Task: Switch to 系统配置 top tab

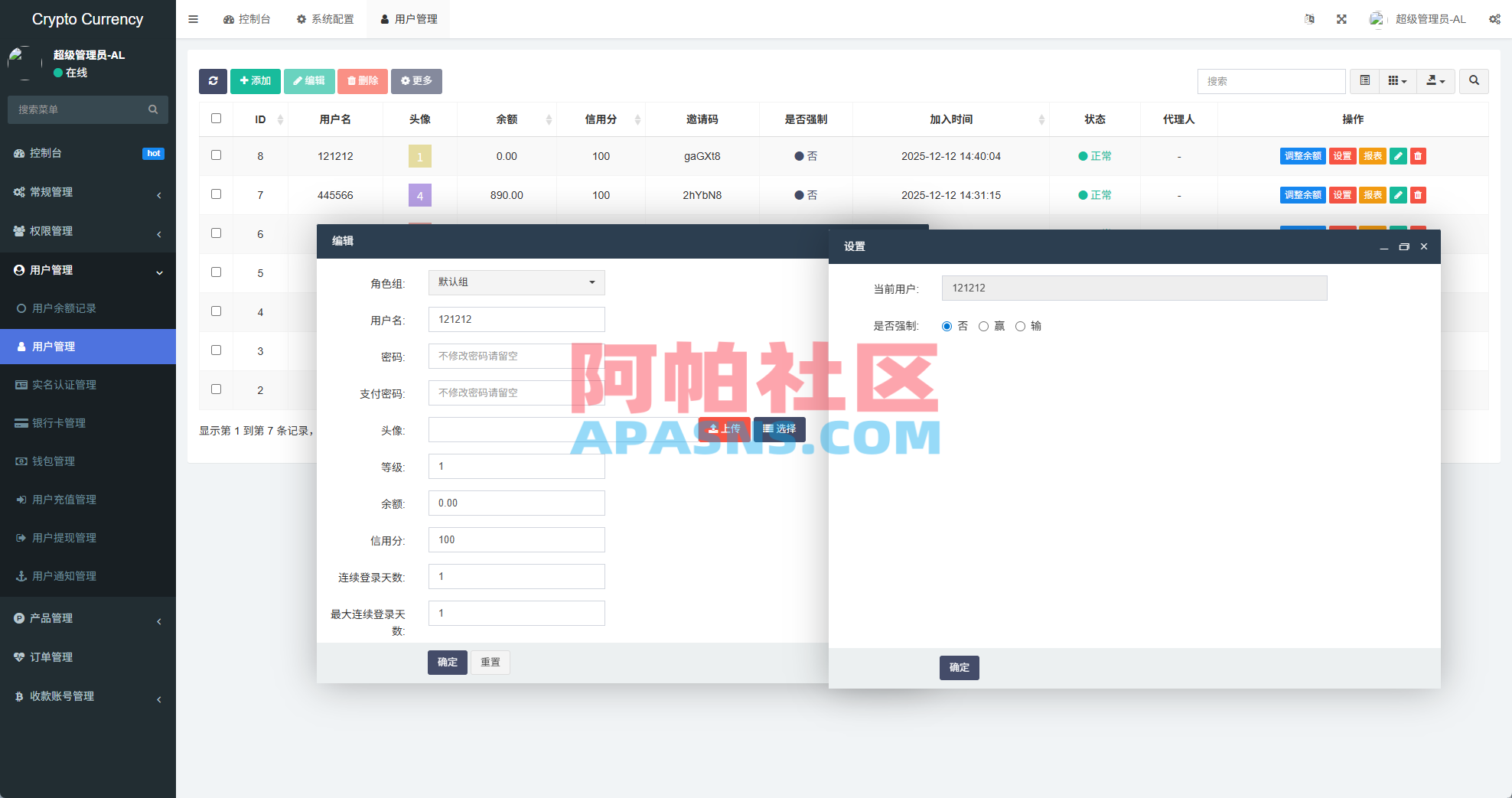Action: click(x=325, y=19)
